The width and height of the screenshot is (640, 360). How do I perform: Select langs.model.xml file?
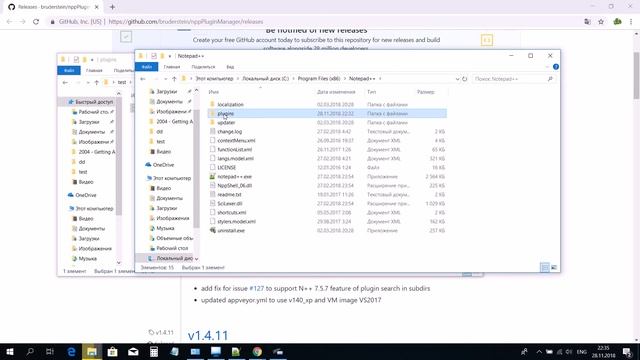[x=235, y=158]
